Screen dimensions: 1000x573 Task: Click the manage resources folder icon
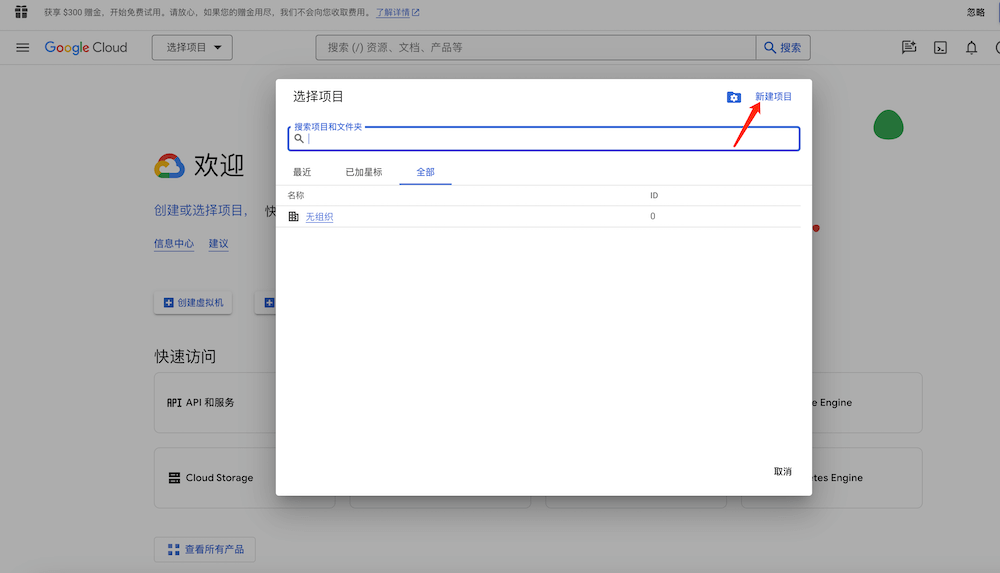(734, 97)
